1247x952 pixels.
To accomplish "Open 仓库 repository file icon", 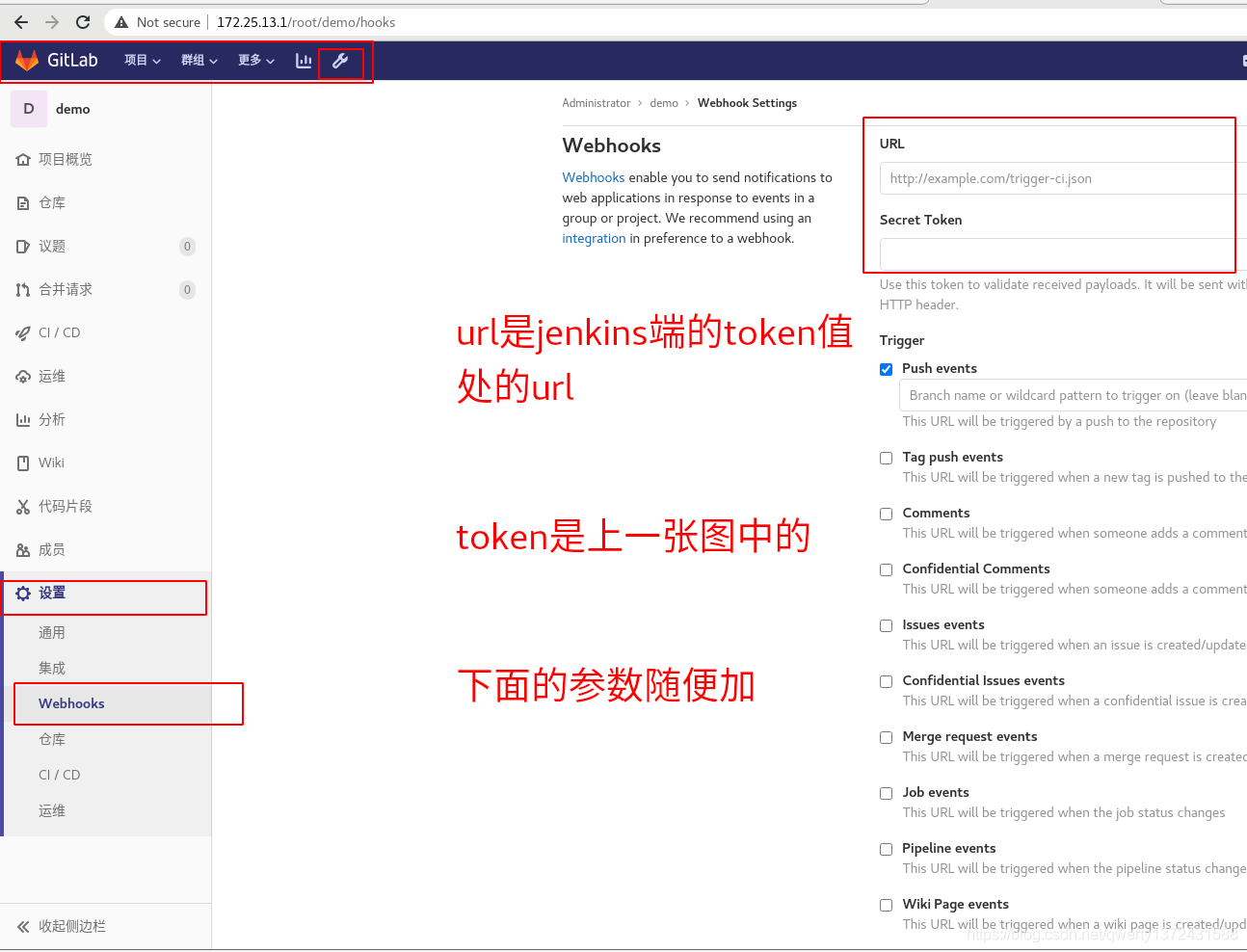I will (23, 203).
